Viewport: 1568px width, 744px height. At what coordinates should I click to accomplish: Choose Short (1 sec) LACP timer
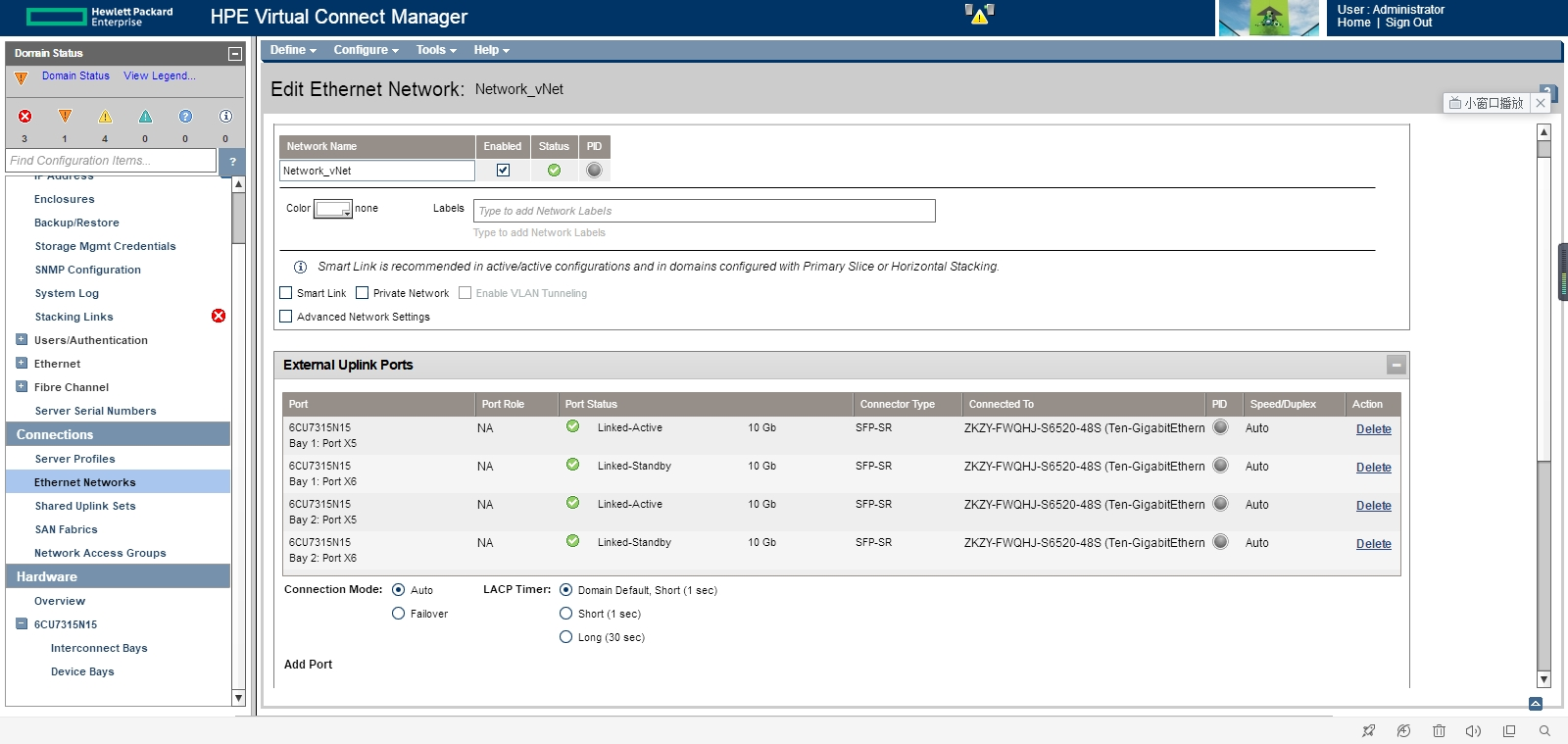tap(566, 614)
